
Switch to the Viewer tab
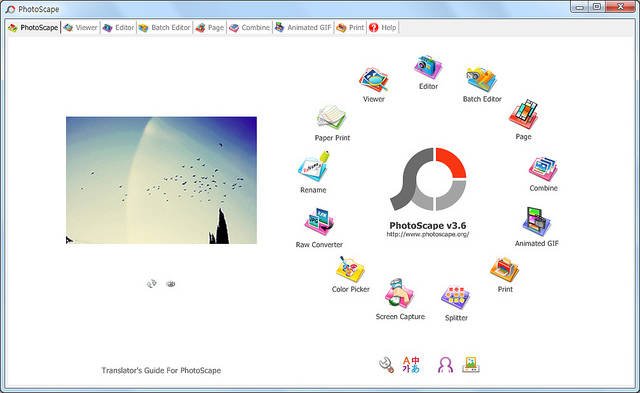pyautogui.click(x=81, y=28)
